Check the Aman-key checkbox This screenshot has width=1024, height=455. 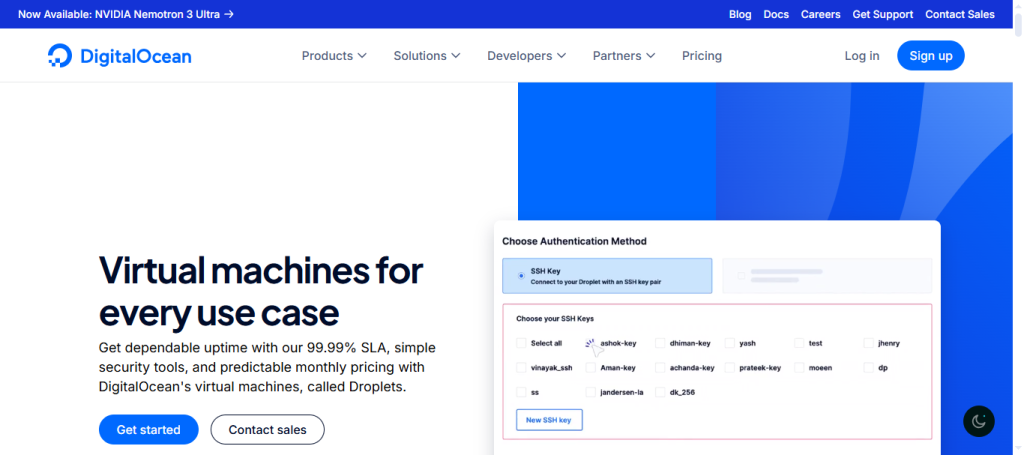pos(590,368)
